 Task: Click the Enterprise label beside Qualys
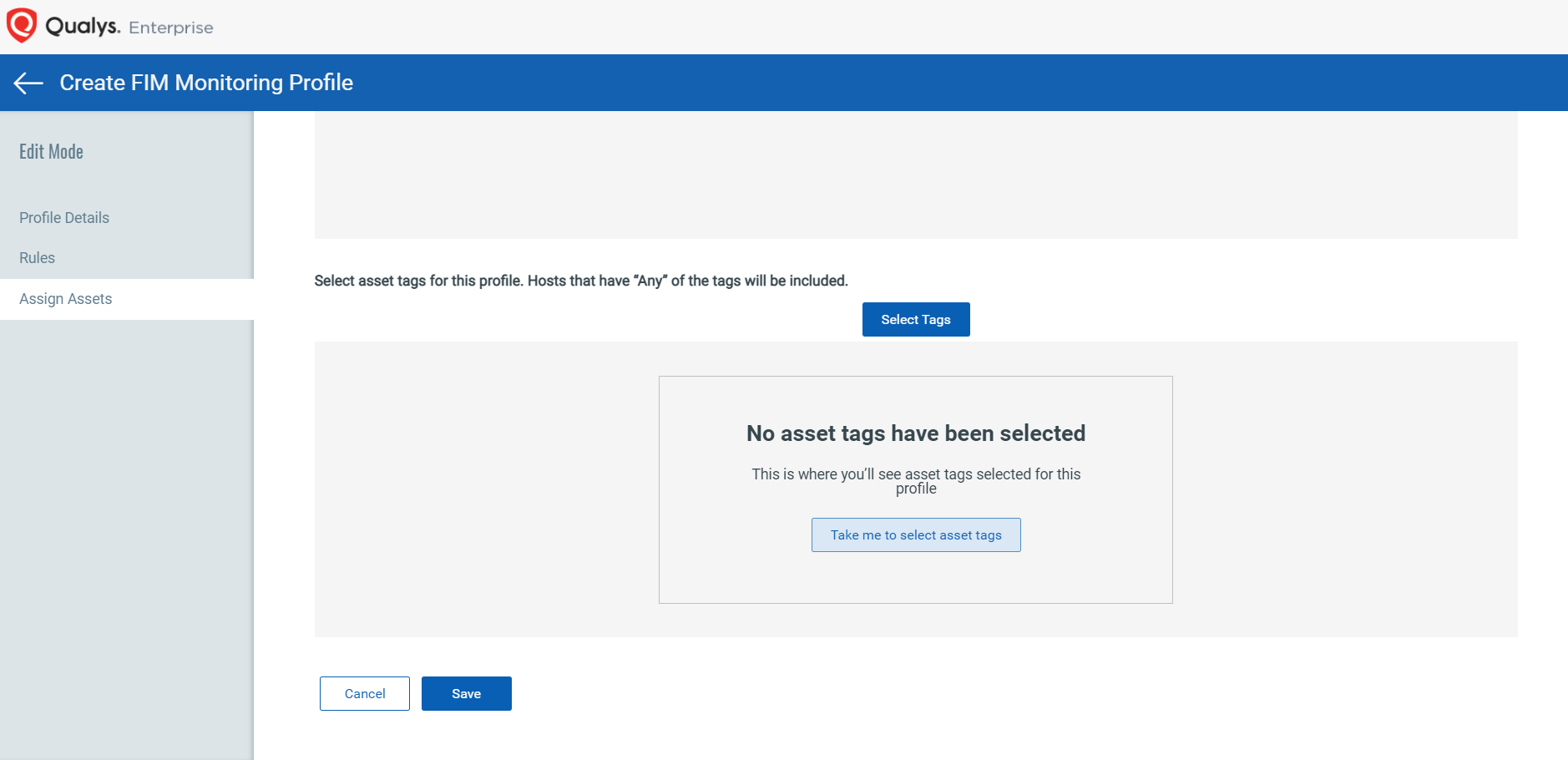pos(171,28)
